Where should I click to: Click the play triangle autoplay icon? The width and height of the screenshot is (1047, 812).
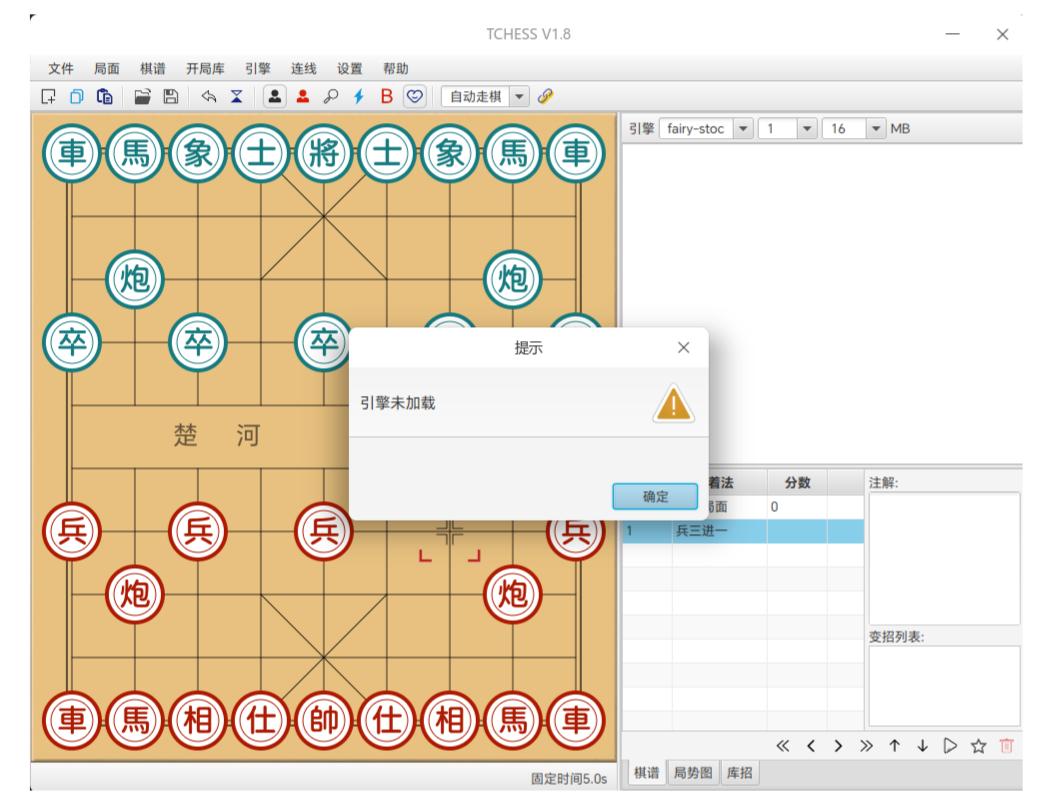pyautogui.click(x=950, y=746)
